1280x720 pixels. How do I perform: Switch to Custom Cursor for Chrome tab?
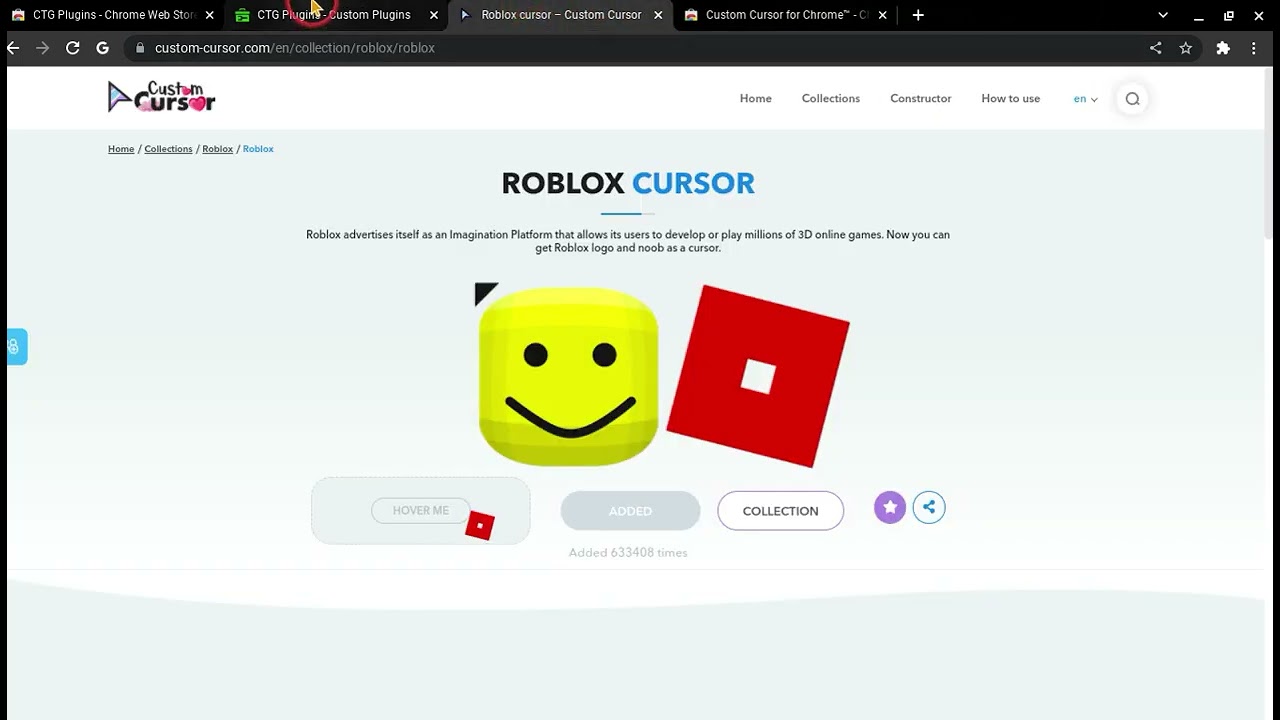[786, 15]
